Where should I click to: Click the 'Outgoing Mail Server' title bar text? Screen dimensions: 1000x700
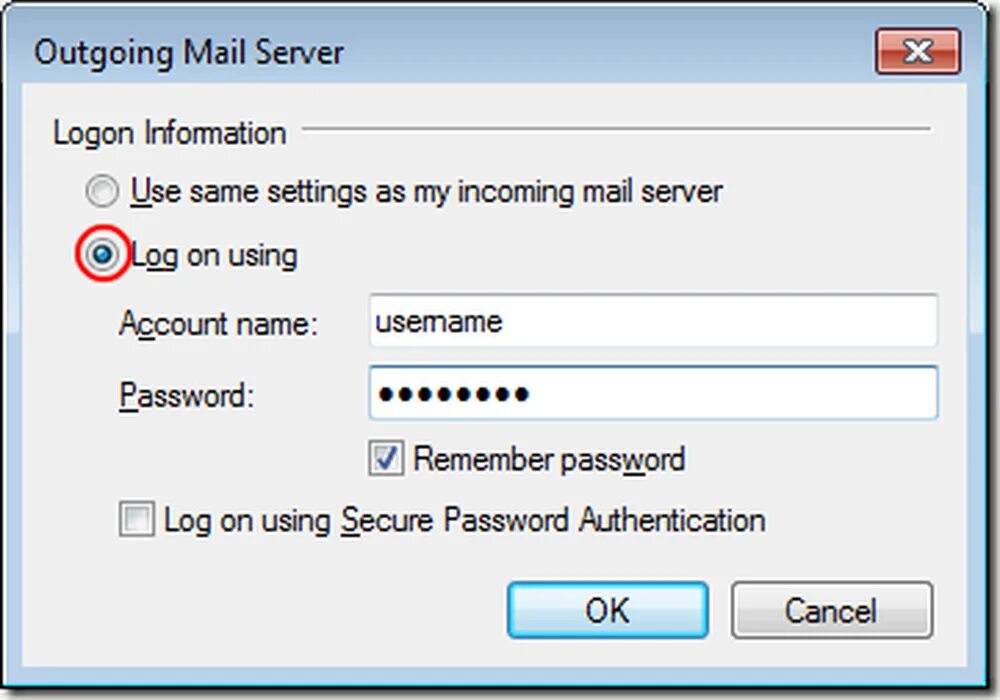189,52
